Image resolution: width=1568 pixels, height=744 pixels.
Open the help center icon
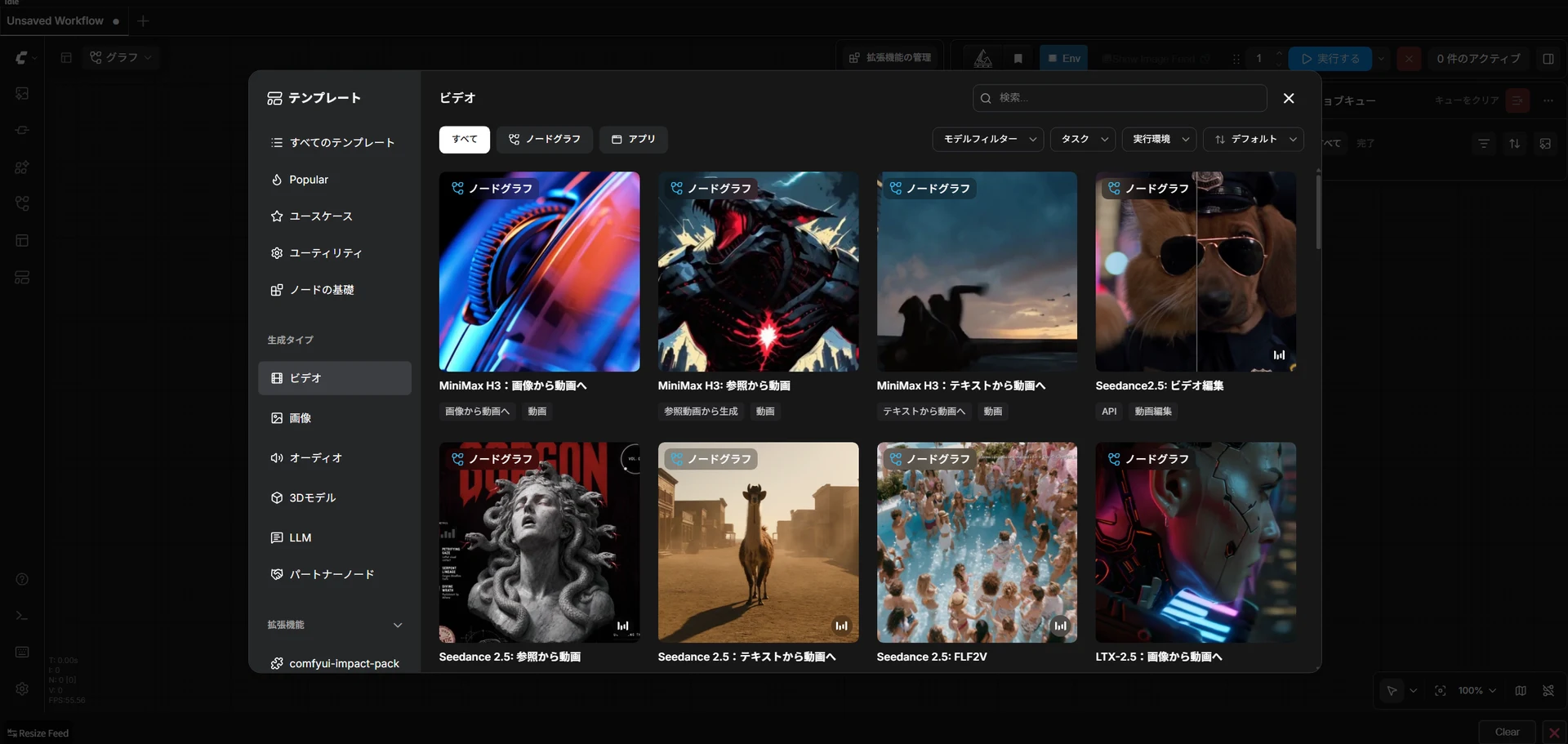22,580
